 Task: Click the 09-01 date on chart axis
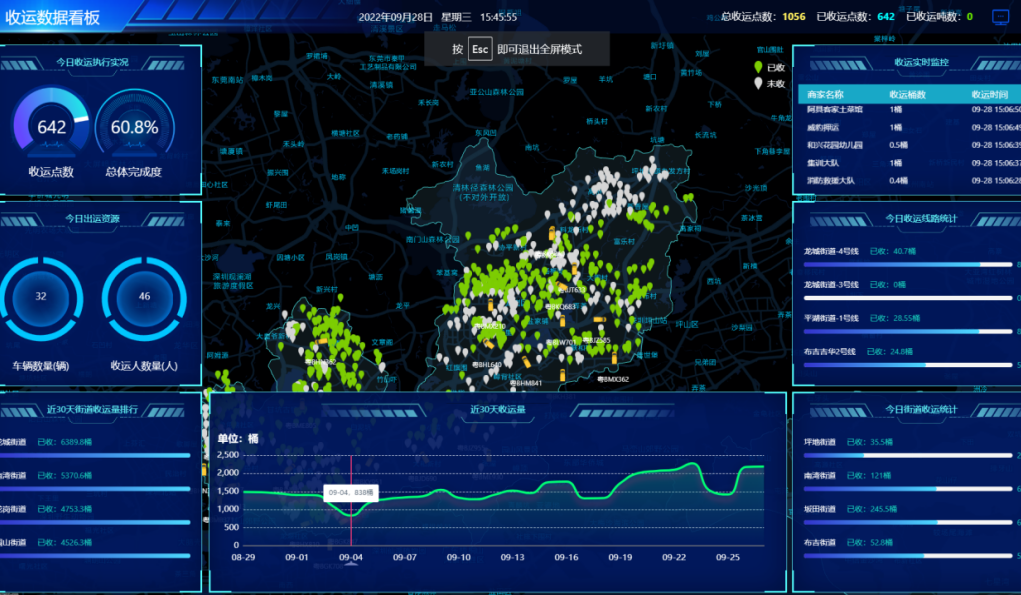click(x=297, y=557)
